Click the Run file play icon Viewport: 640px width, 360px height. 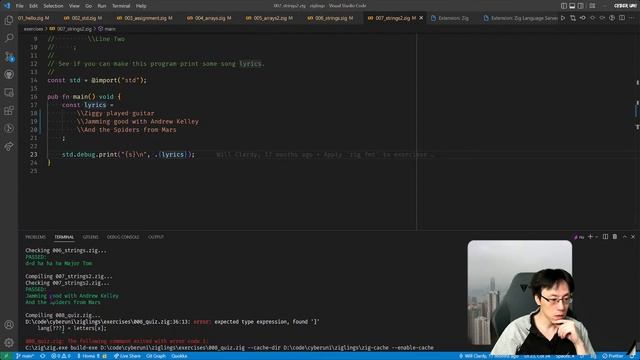click(x=563, y=18)
